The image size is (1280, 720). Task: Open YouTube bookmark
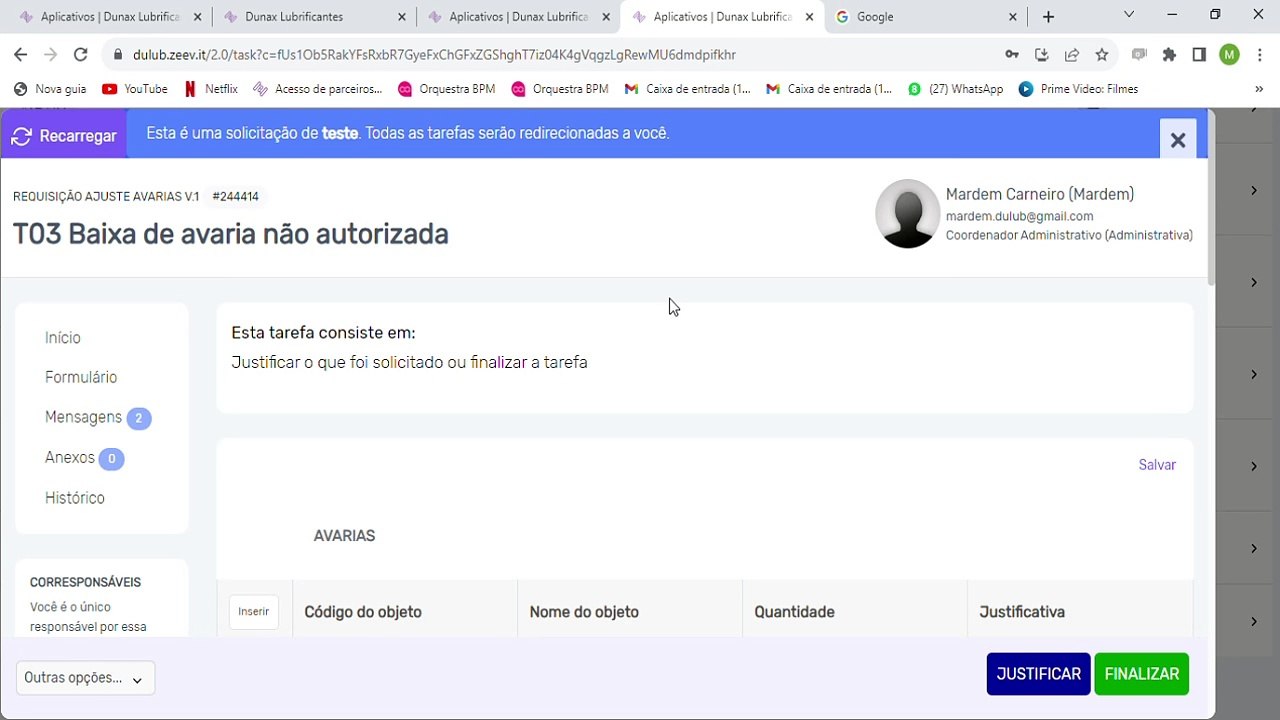135,89
